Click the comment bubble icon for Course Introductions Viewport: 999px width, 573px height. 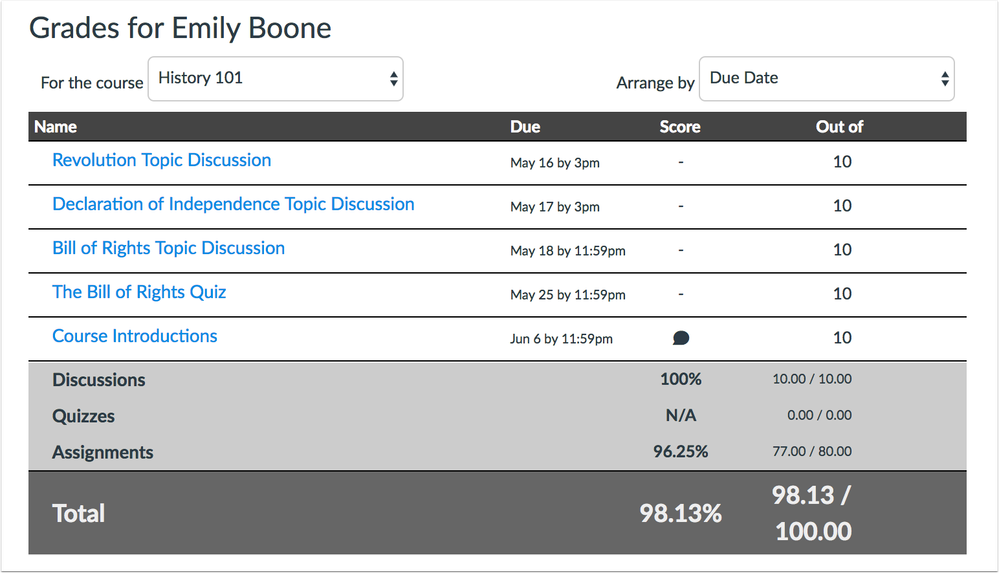[681, 338]
